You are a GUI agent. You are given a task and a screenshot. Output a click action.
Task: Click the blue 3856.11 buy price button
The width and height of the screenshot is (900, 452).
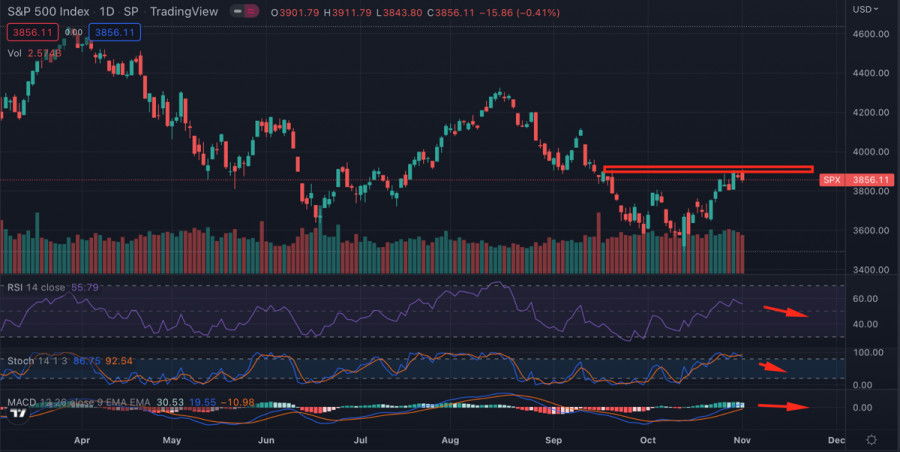114,32
